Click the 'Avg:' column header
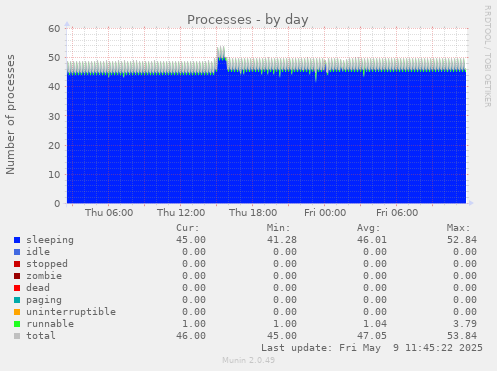497x371 pixels. 368,228
